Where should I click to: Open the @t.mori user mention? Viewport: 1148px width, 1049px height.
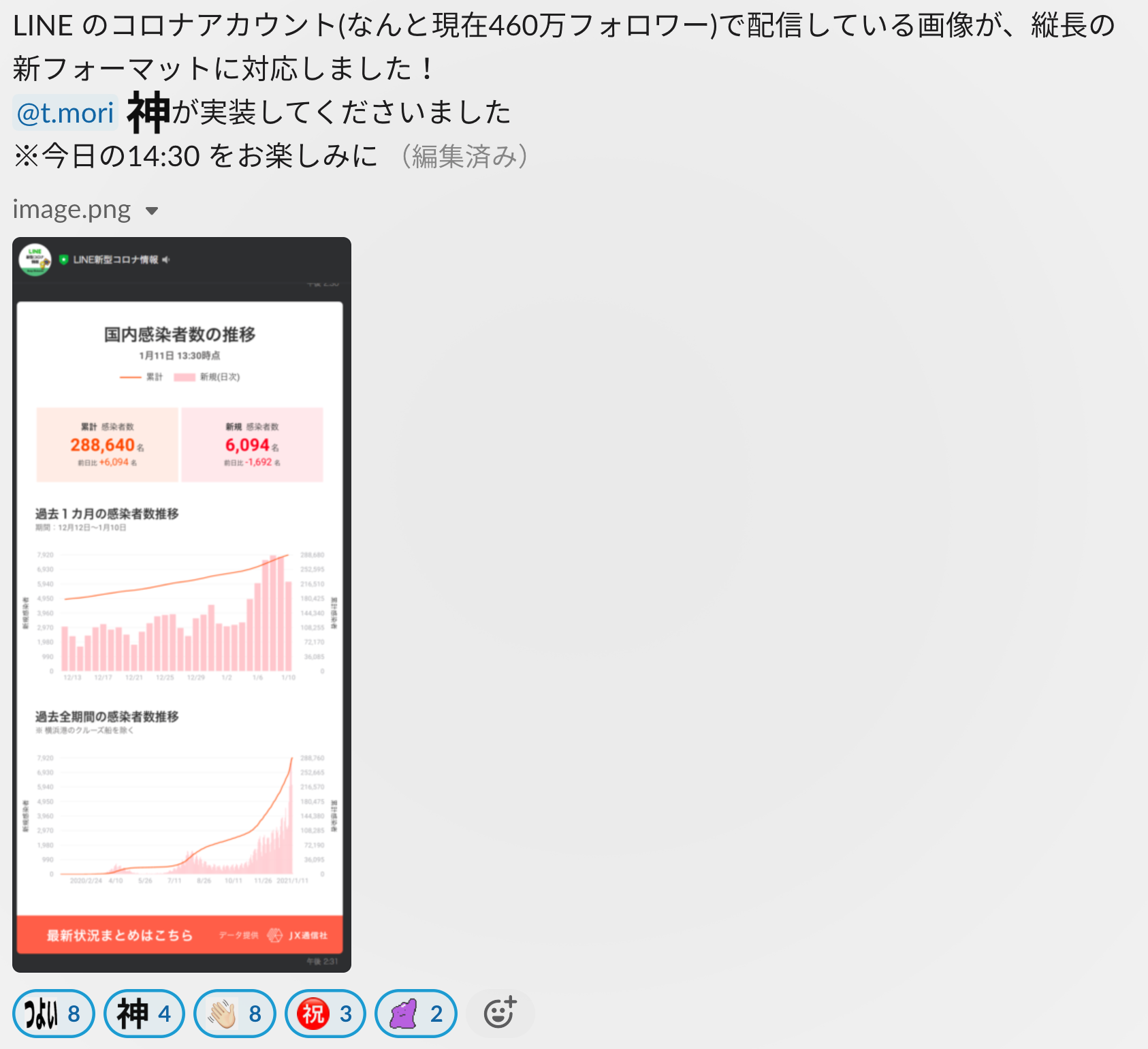[x=65, y=113]
